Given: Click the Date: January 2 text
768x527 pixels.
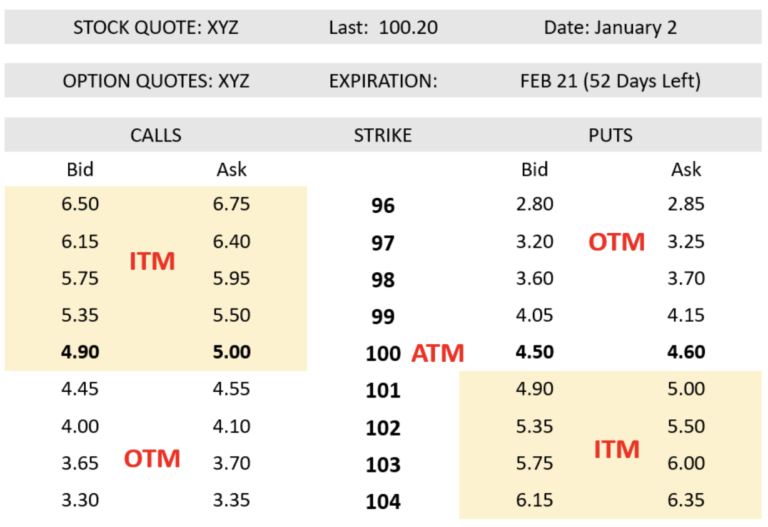Looking at the screenshot, I should coord(610,27).
